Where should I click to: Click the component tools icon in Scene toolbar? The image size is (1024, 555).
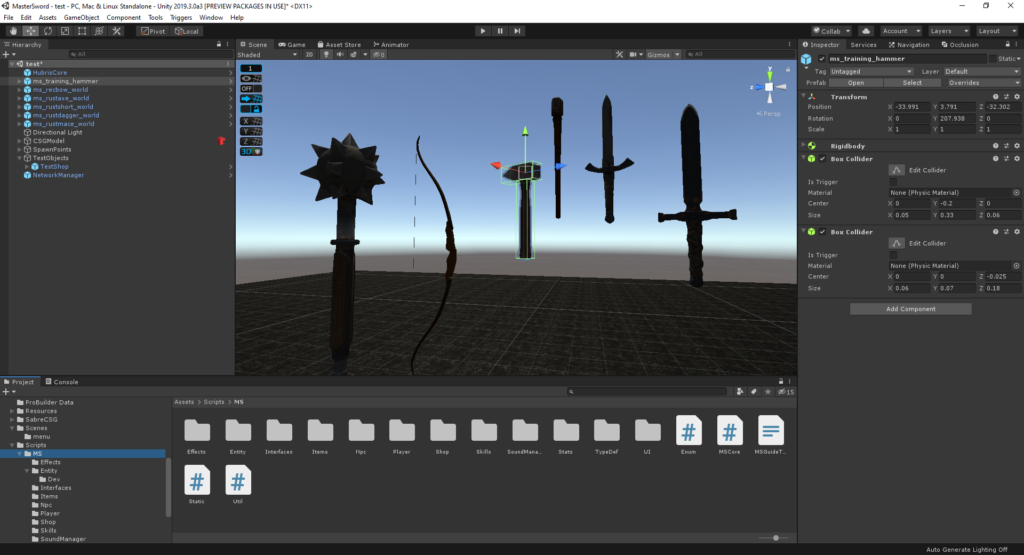point(619,54)
